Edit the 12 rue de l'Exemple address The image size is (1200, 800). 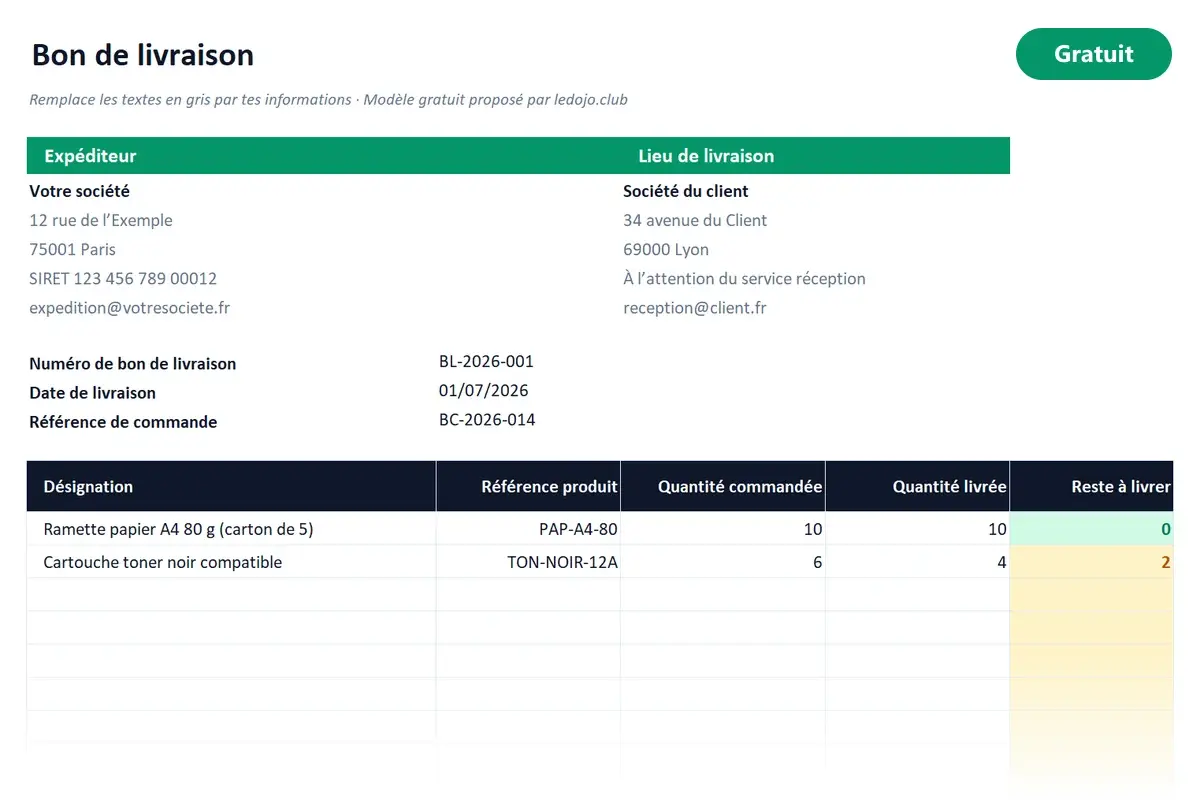pos(101,220)
